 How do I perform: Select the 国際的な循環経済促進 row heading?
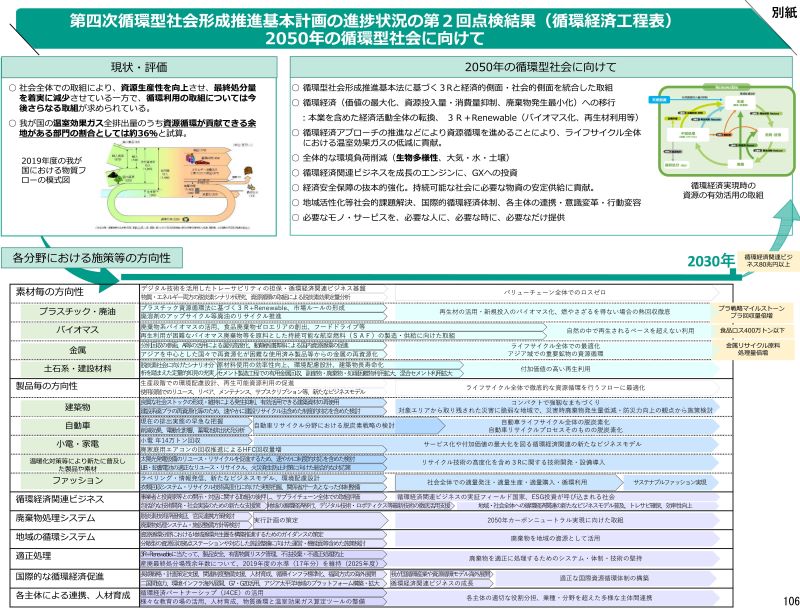pyautogui.click(x=60, y=576)
